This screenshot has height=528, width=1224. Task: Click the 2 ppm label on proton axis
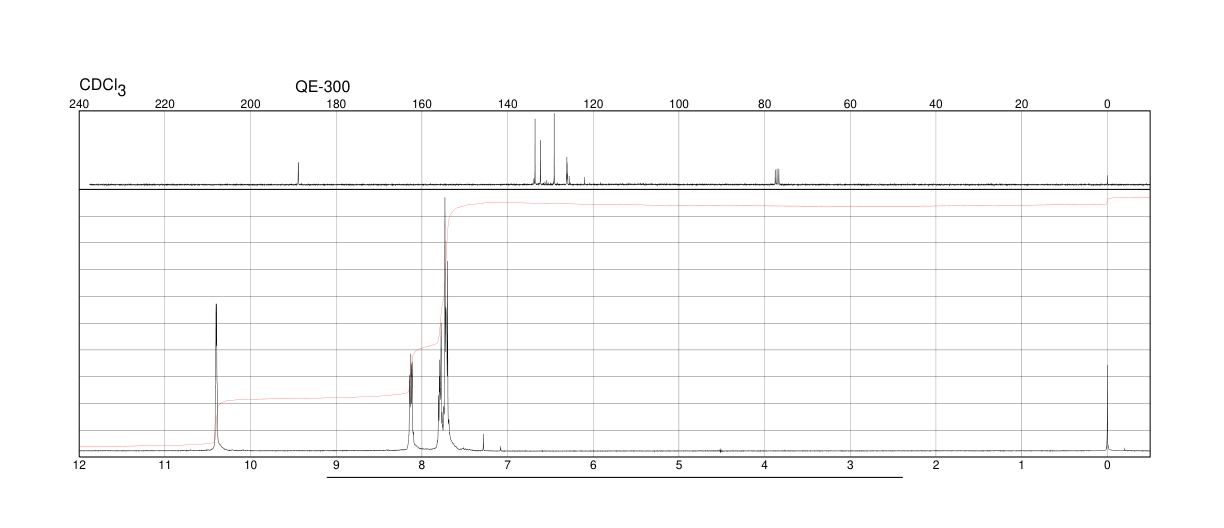936,465
